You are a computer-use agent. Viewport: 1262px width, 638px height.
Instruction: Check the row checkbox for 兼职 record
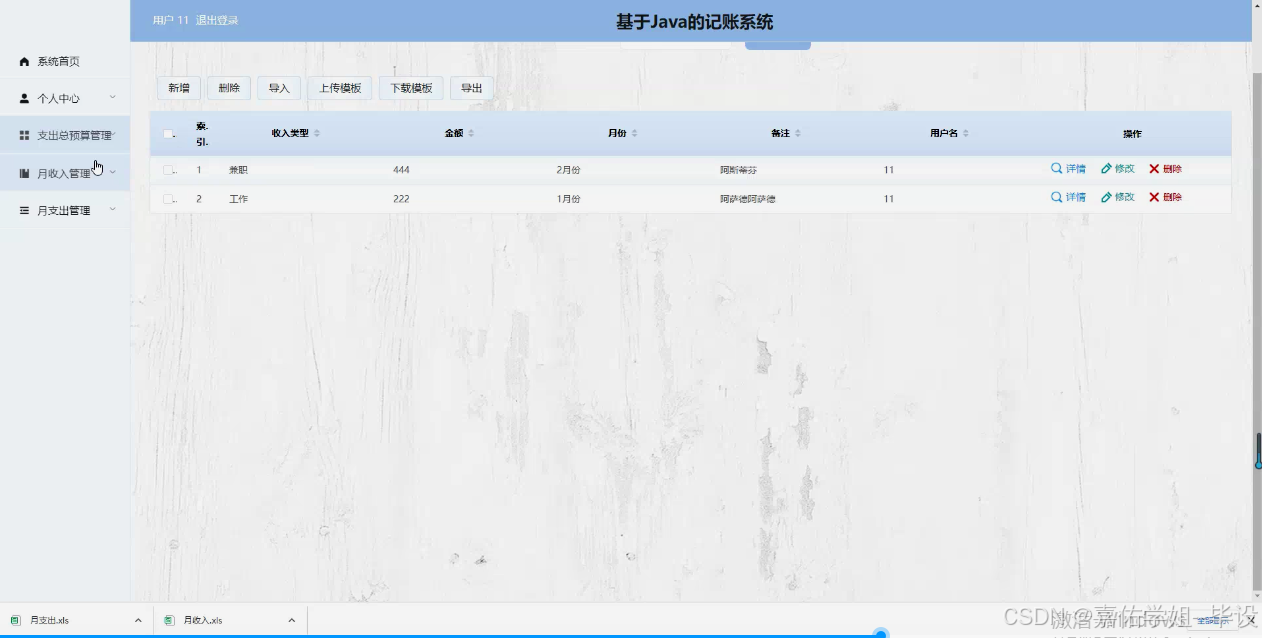pyautogui.click(x=167, y=169)
